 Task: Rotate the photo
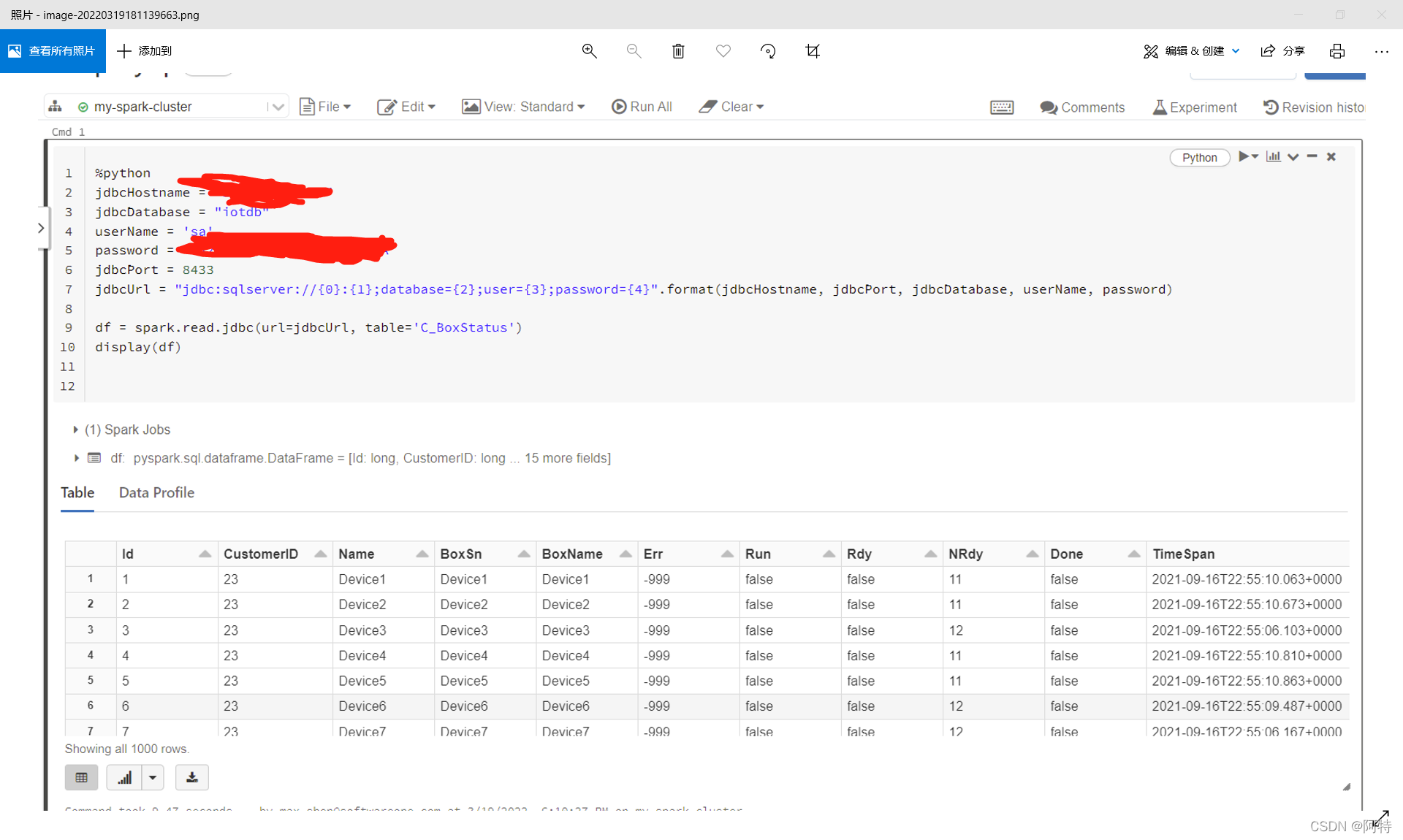pyautogui.click(x=767, y=51)
